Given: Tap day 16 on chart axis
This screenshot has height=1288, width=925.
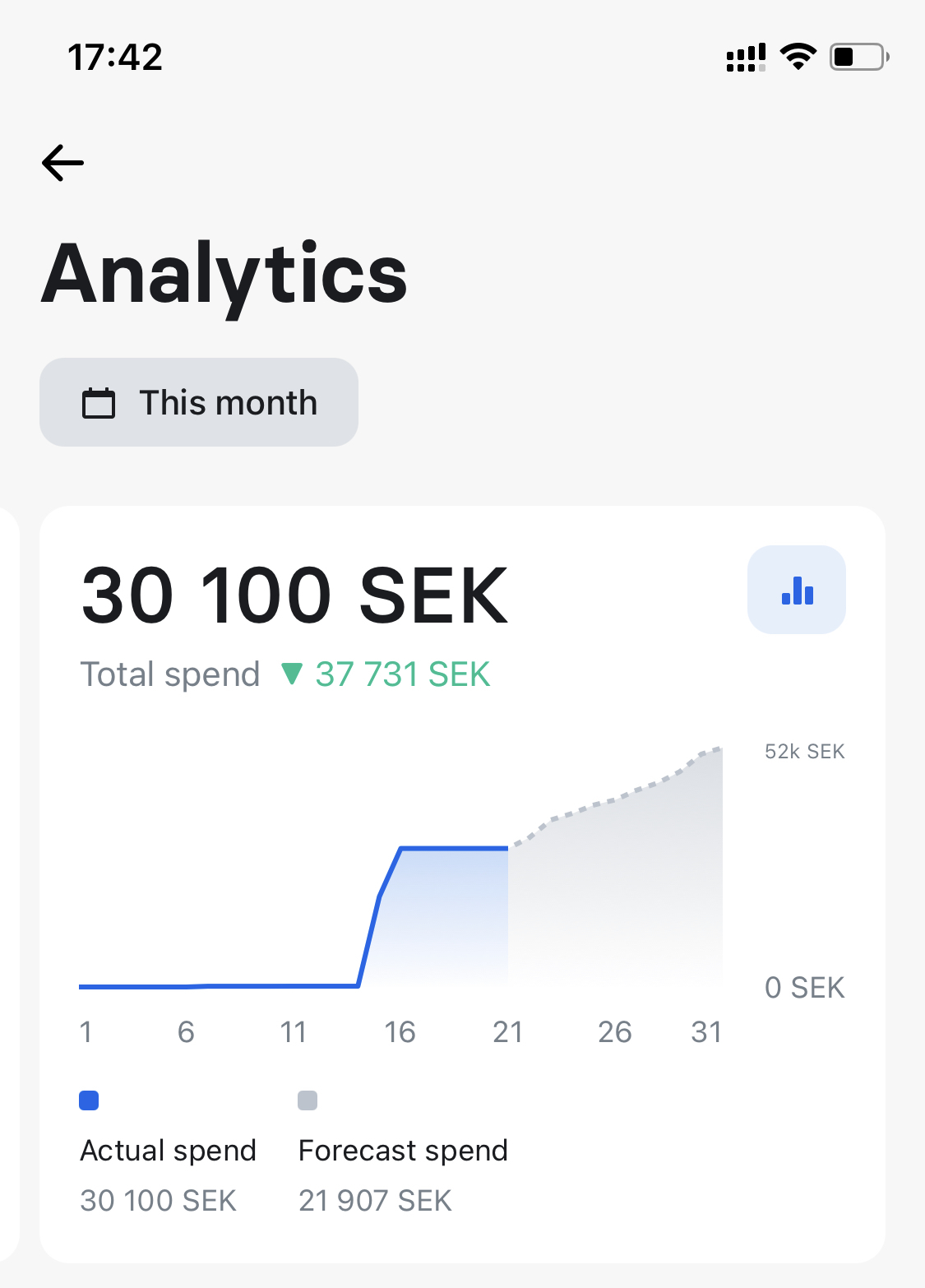Looking at the screenshot, I should (400, 1031).
